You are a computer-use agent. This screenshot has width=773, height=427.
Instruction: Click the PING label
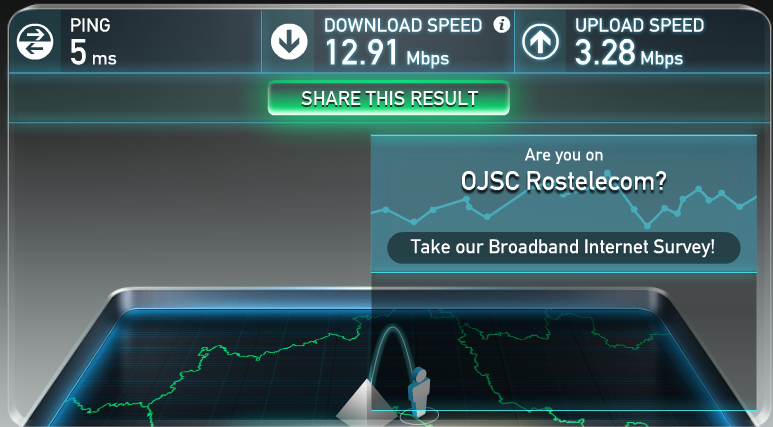tap(90, 25)
